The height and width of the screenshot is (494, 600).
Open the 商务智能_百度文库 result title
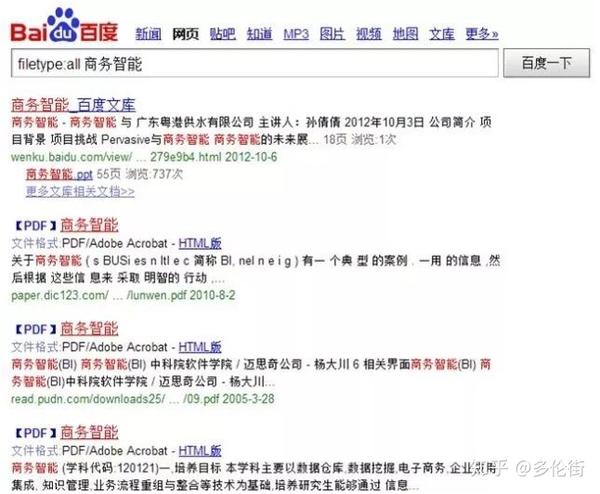[x=73, y=105]
